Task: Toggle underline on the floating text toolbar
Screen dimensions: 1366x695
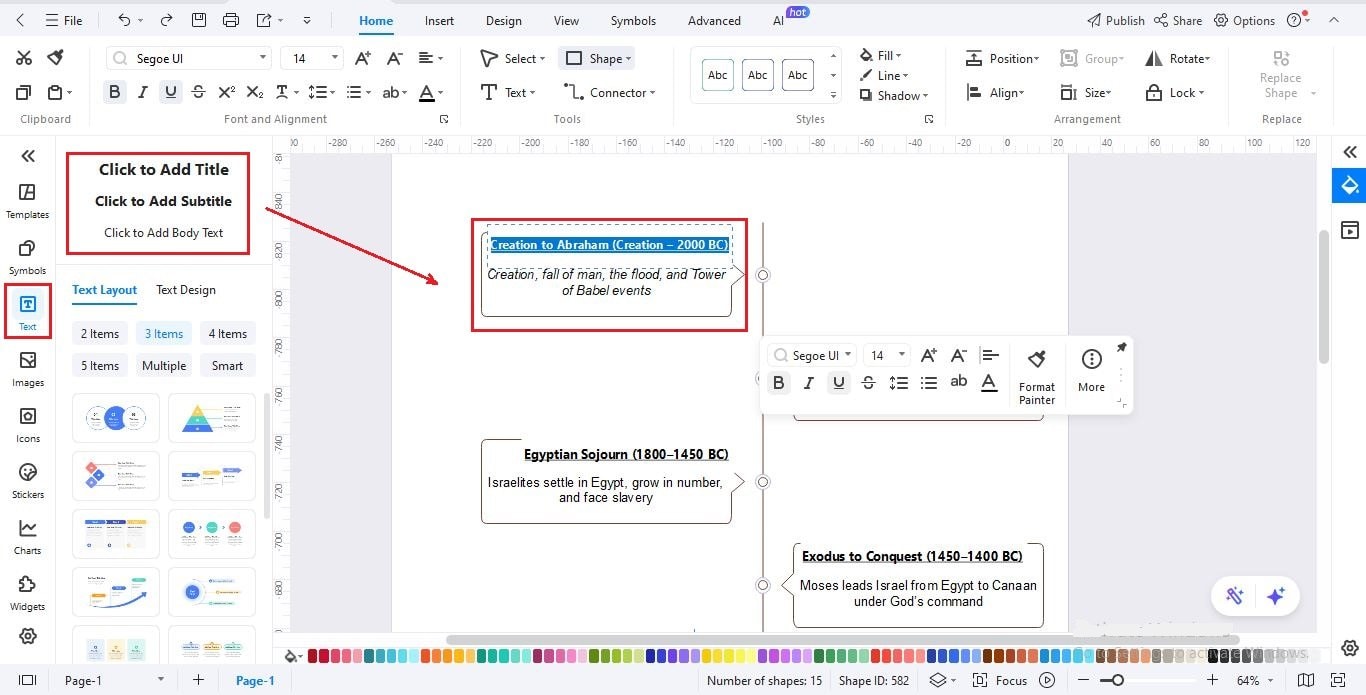Action: coord(838,382)
